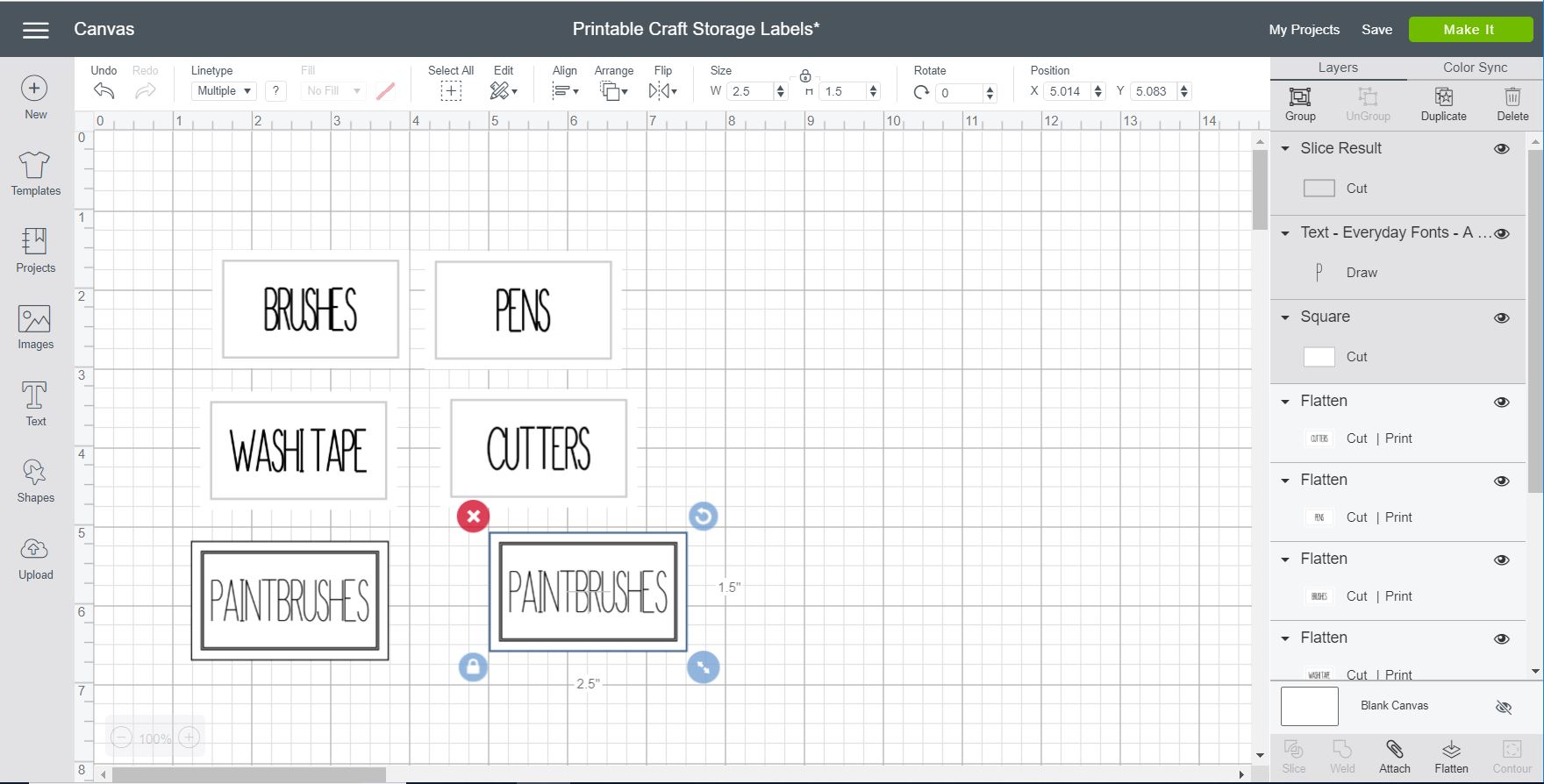Click the resize handle on selected label
This screenshot has height=784, width=1544.
pos(703,667)
